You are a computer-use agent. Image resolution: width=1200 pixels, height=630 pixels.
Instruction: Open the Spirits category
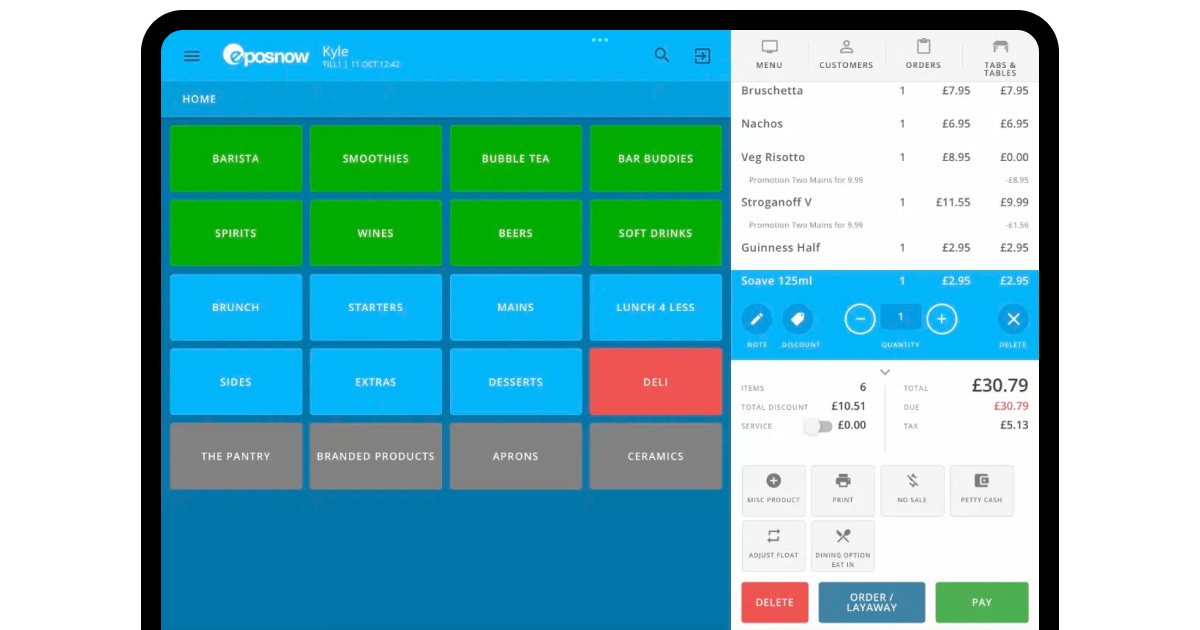pos(236,233)
